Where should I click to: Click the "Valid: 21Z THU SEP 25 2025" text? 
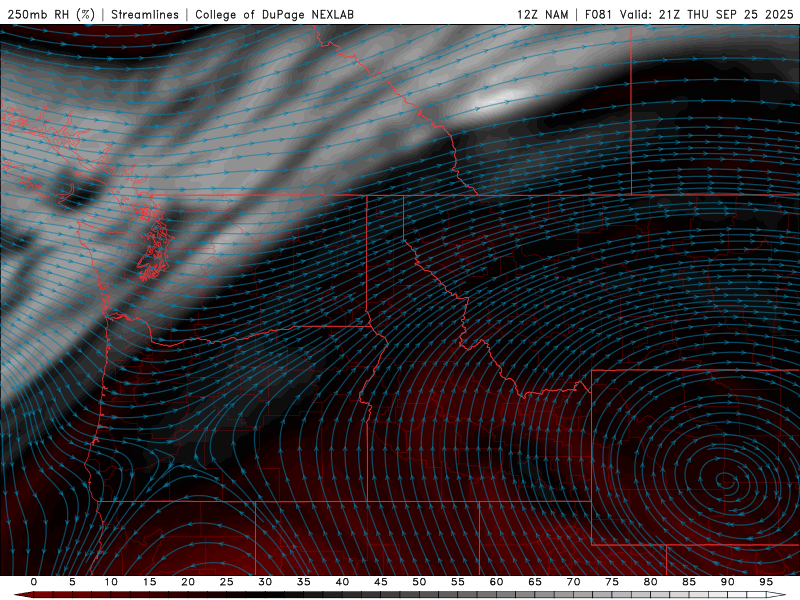[707, 14]
